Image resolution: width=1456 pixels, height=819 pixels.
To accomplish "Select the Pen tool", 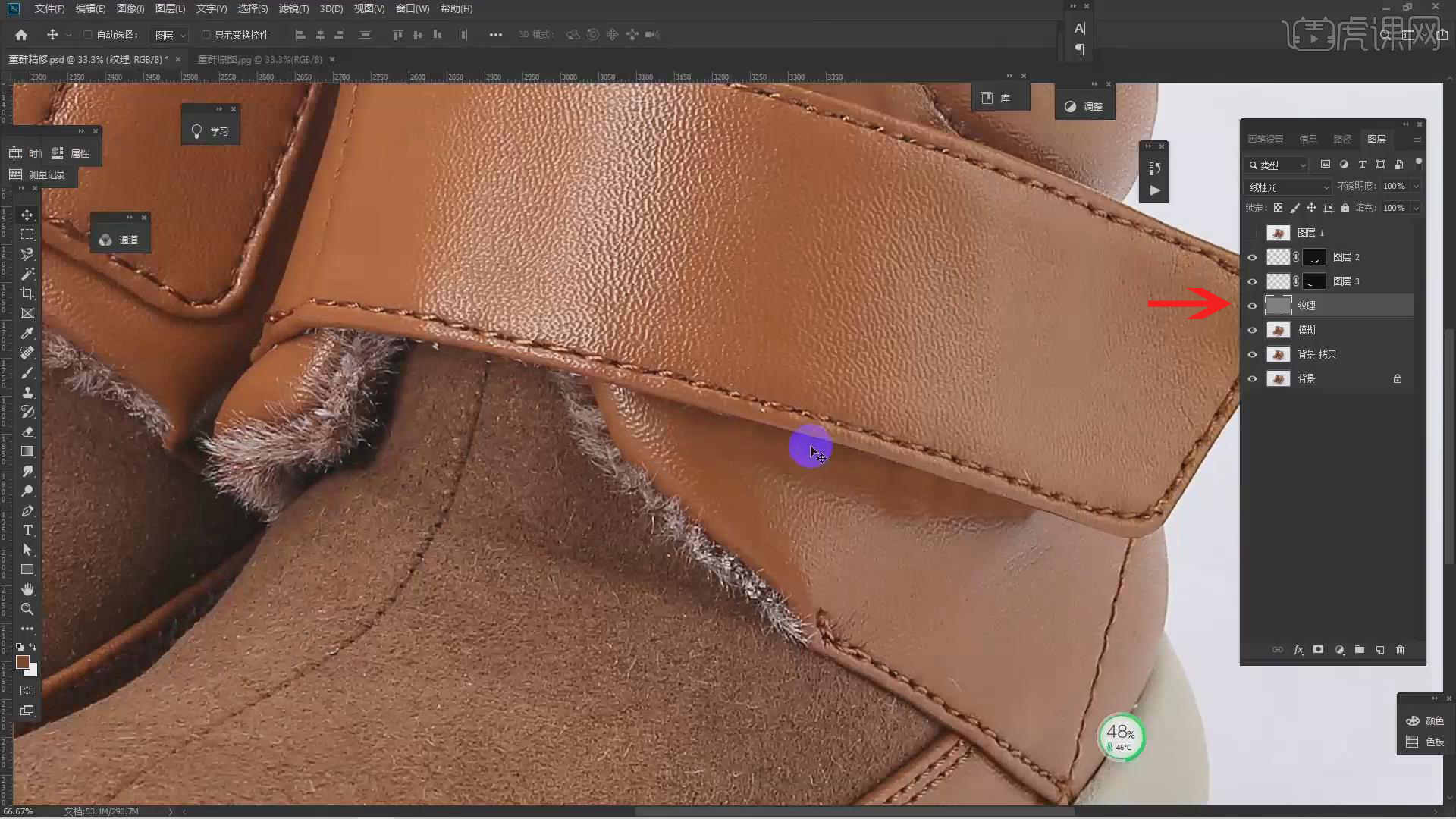I will pyautogui.click(x=27, y=510).
